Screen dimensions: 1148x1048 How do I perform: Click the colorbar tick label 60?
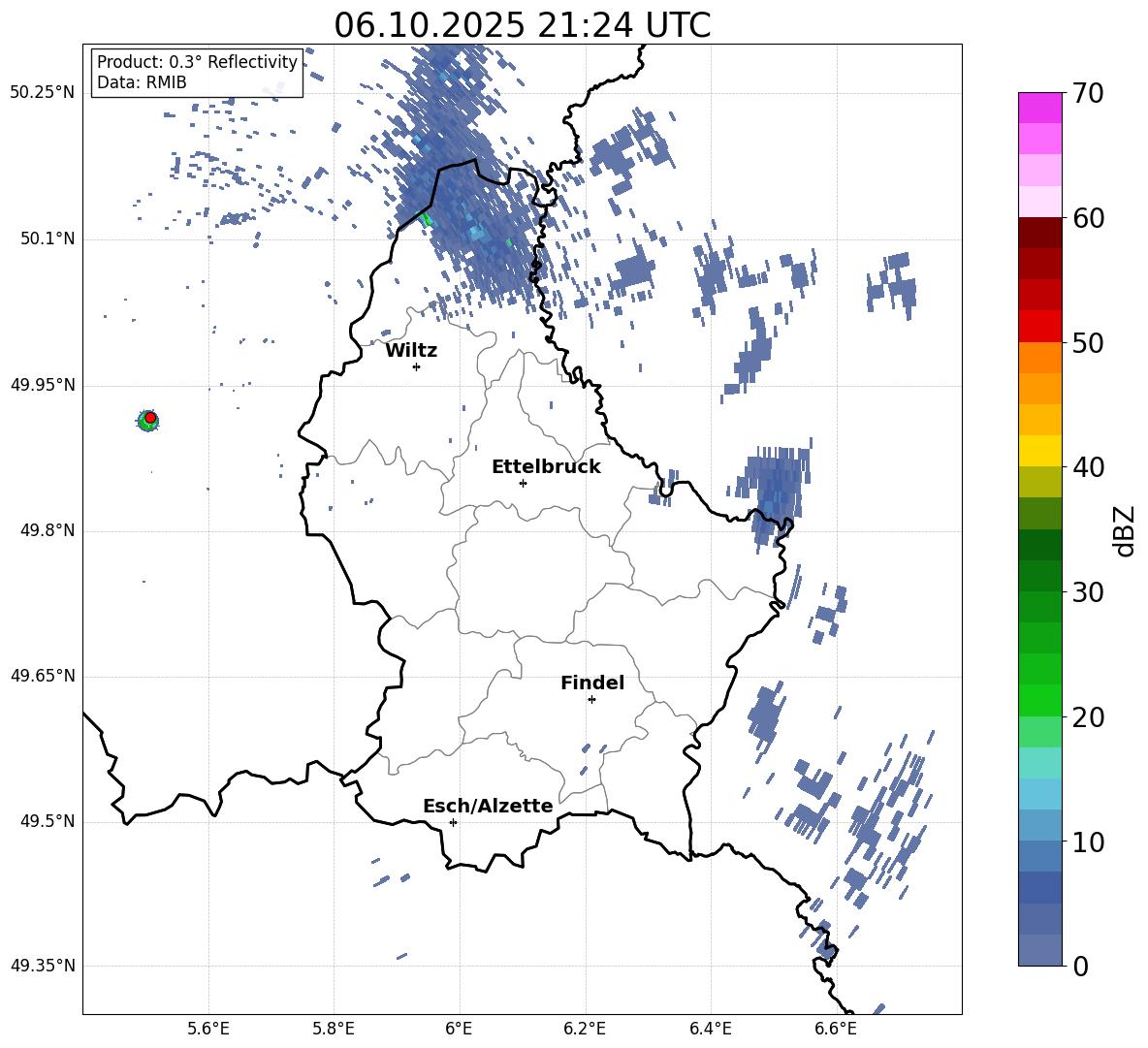(x=1088, y=218)
